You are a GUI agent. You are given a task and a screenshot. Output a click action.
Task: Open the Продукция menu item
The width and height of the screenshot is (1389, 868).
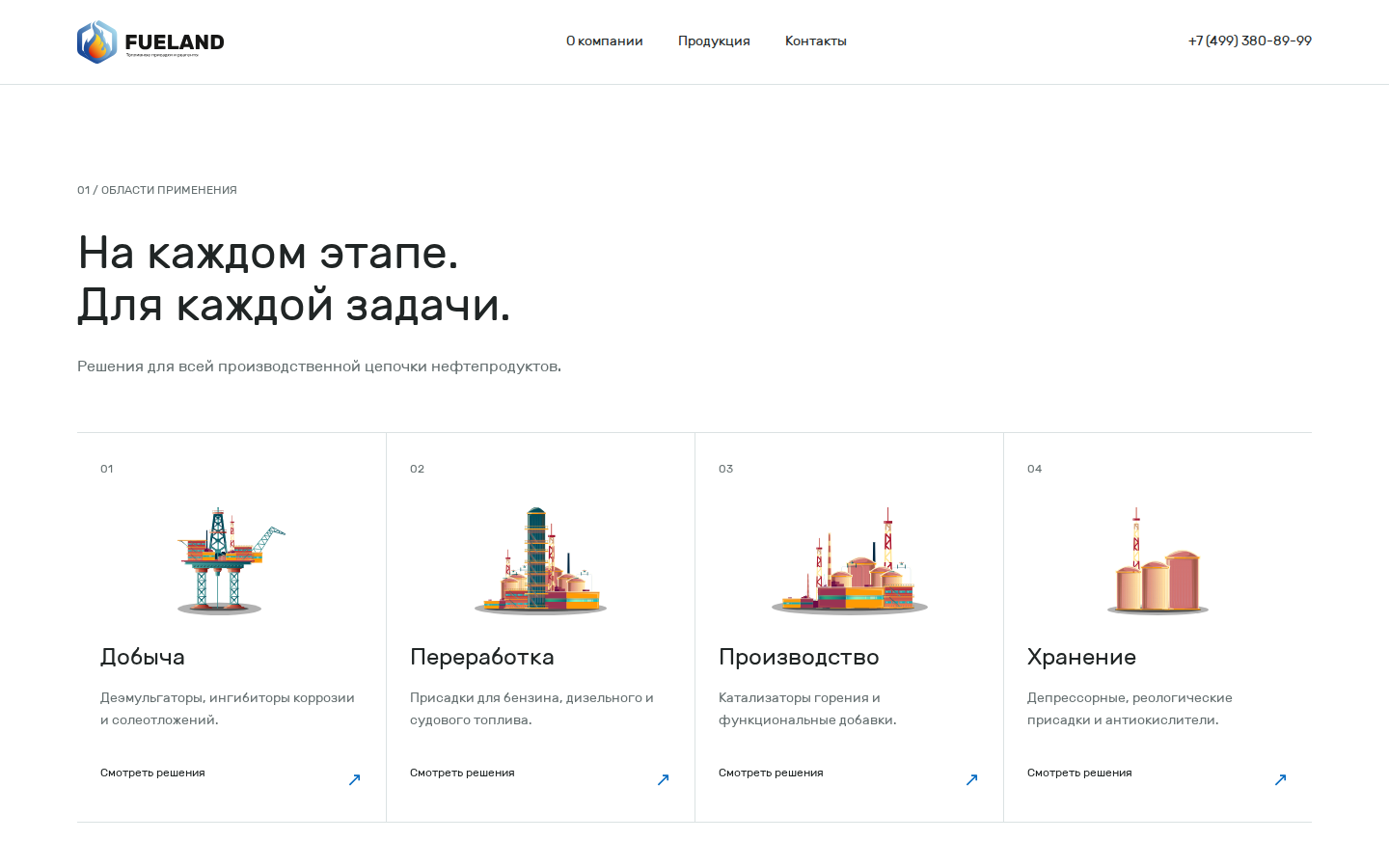(x=714, y=41)
